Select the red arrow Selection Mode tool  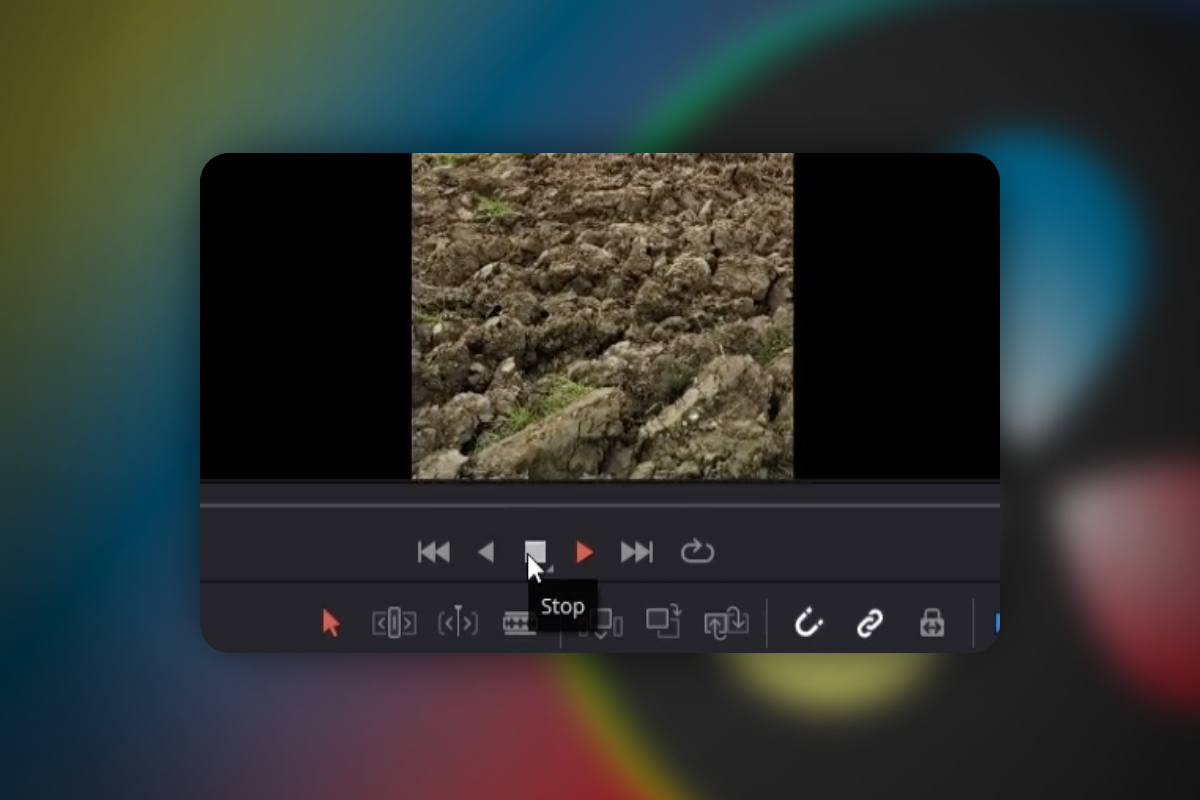tap(331, 623)
